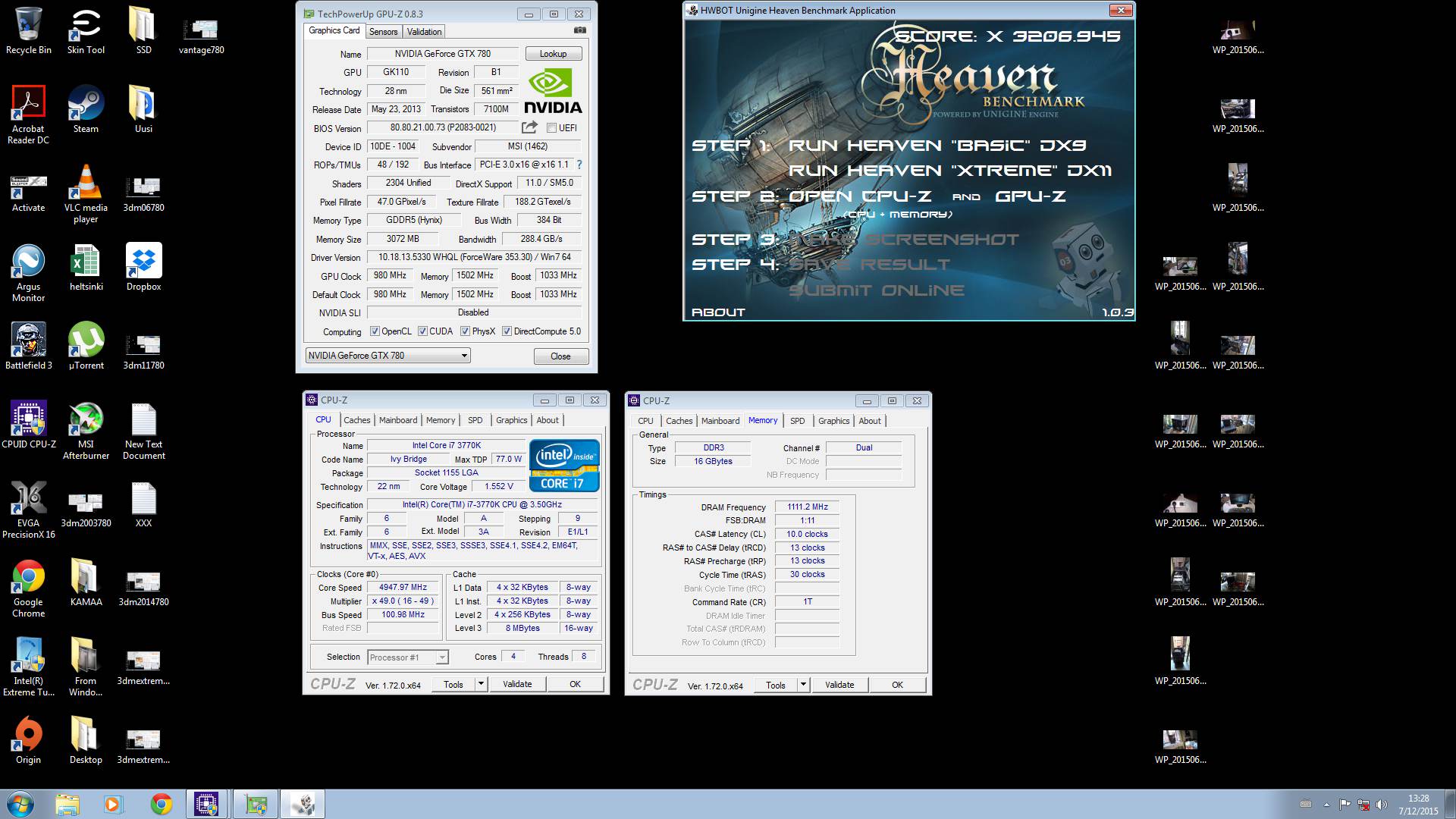Launch CPUID CPU-Z desktop shortcut
The width and height of the screenshot is (1456, 819).
29,425
